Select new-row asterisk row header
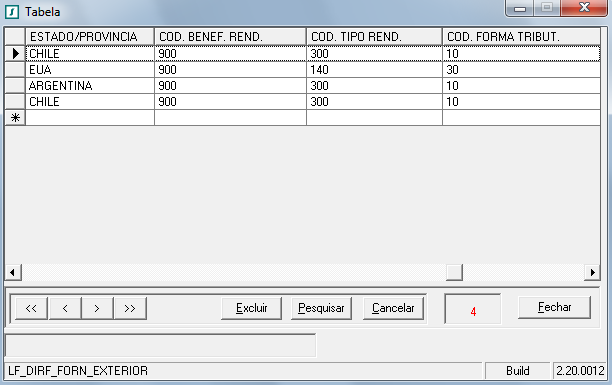612x385 pixels. coord(15,118)
